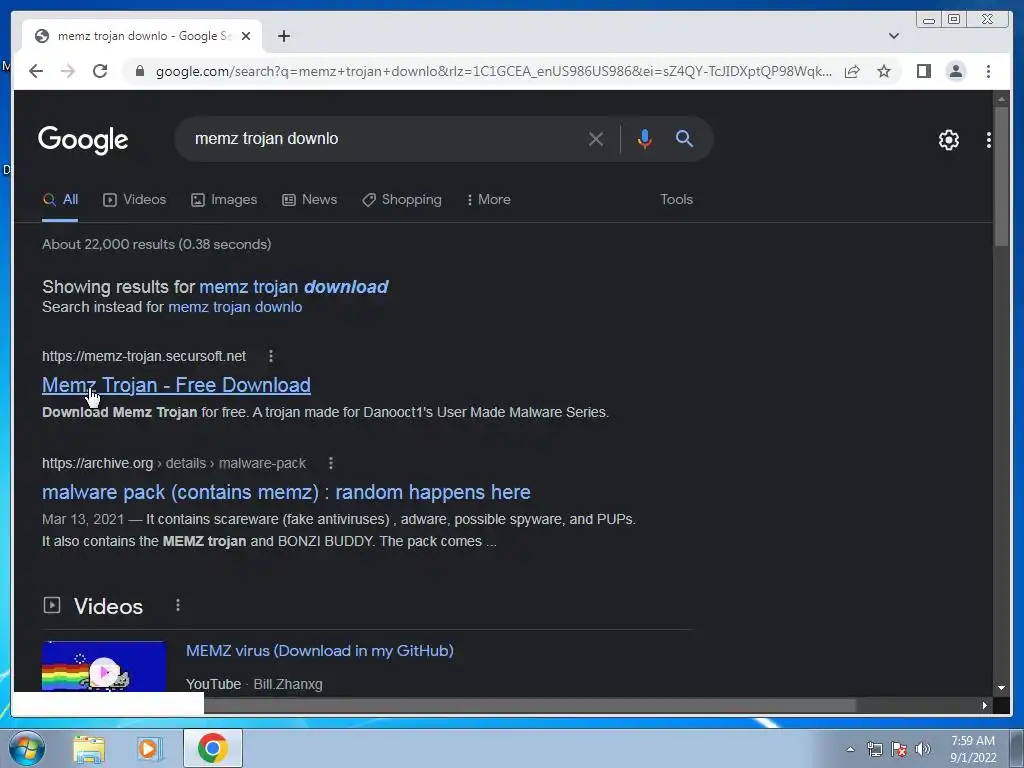
Task: Click the browser forward arrow
Action: (x=68, y=71)
